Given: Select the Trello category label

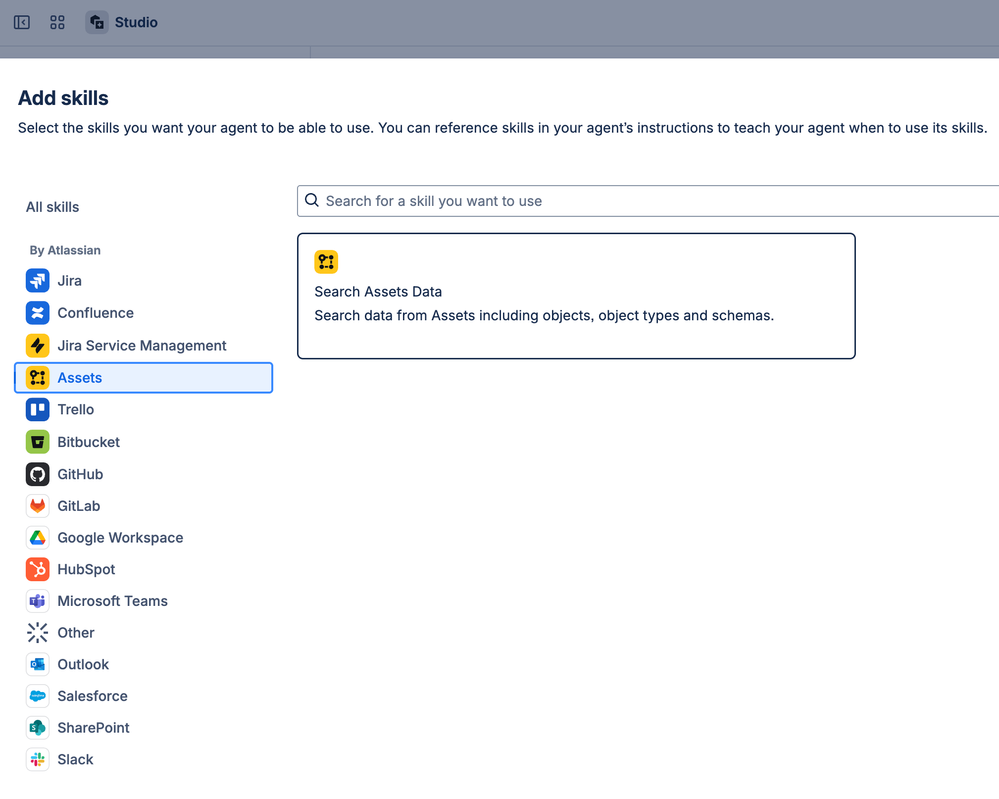Looking at the screenshot, I should point(76,410).
